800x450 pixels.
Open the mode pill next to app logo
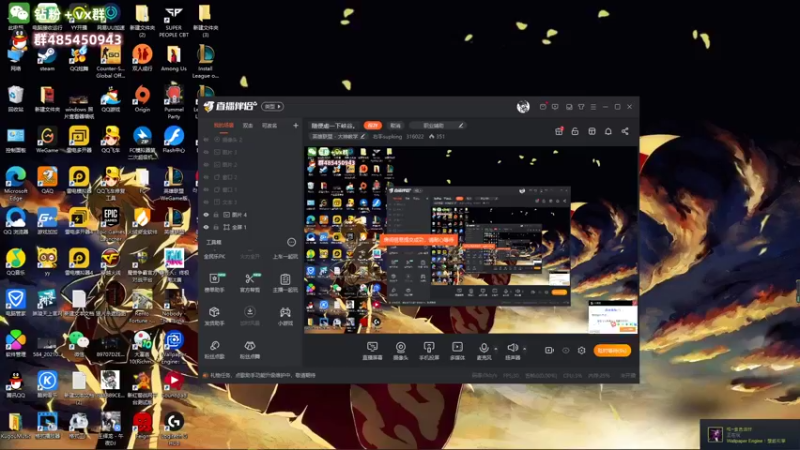click(272, 107)
